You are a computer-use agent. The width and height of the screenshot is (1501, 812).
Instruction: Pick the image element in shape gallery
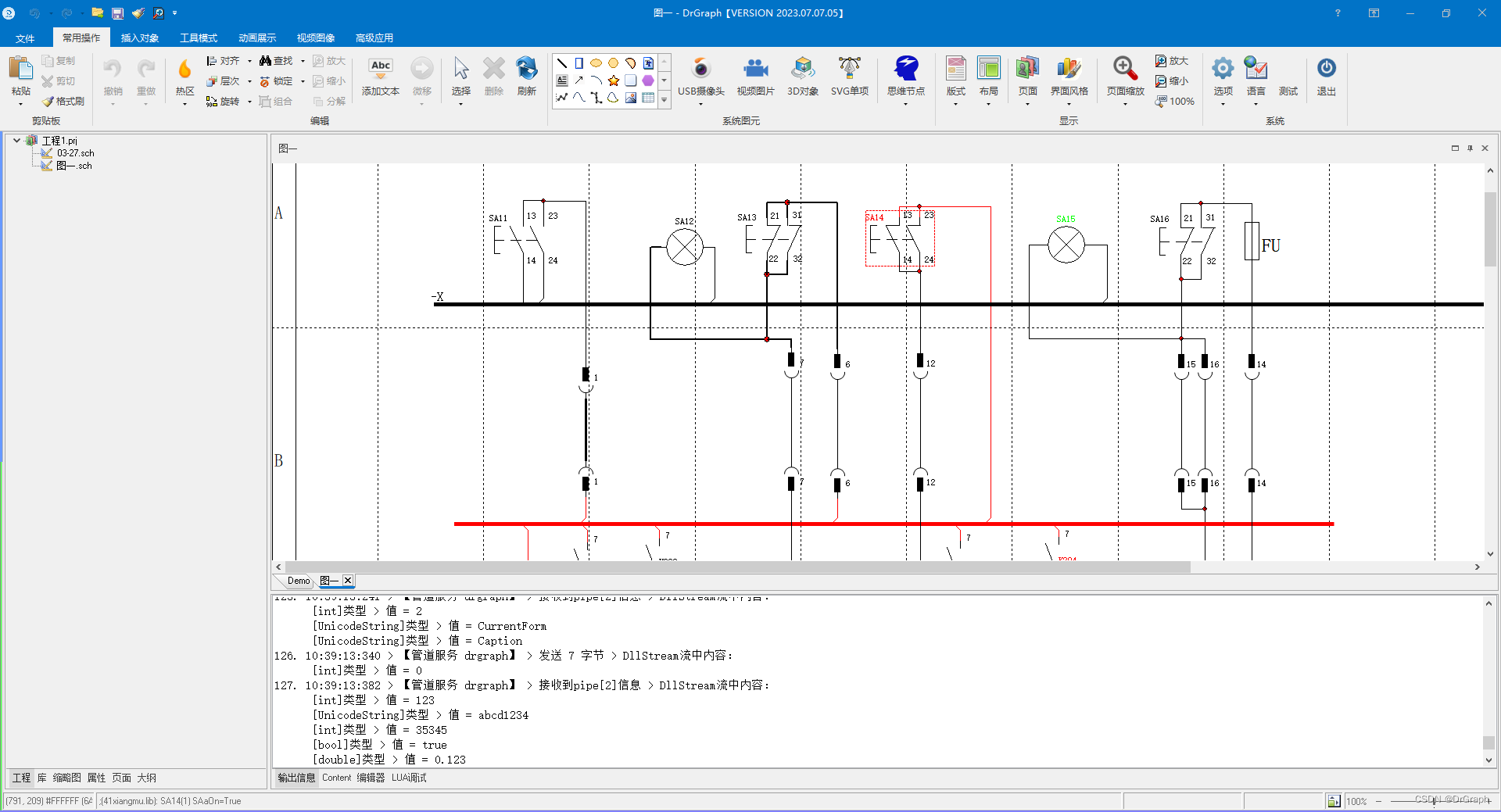631,98
